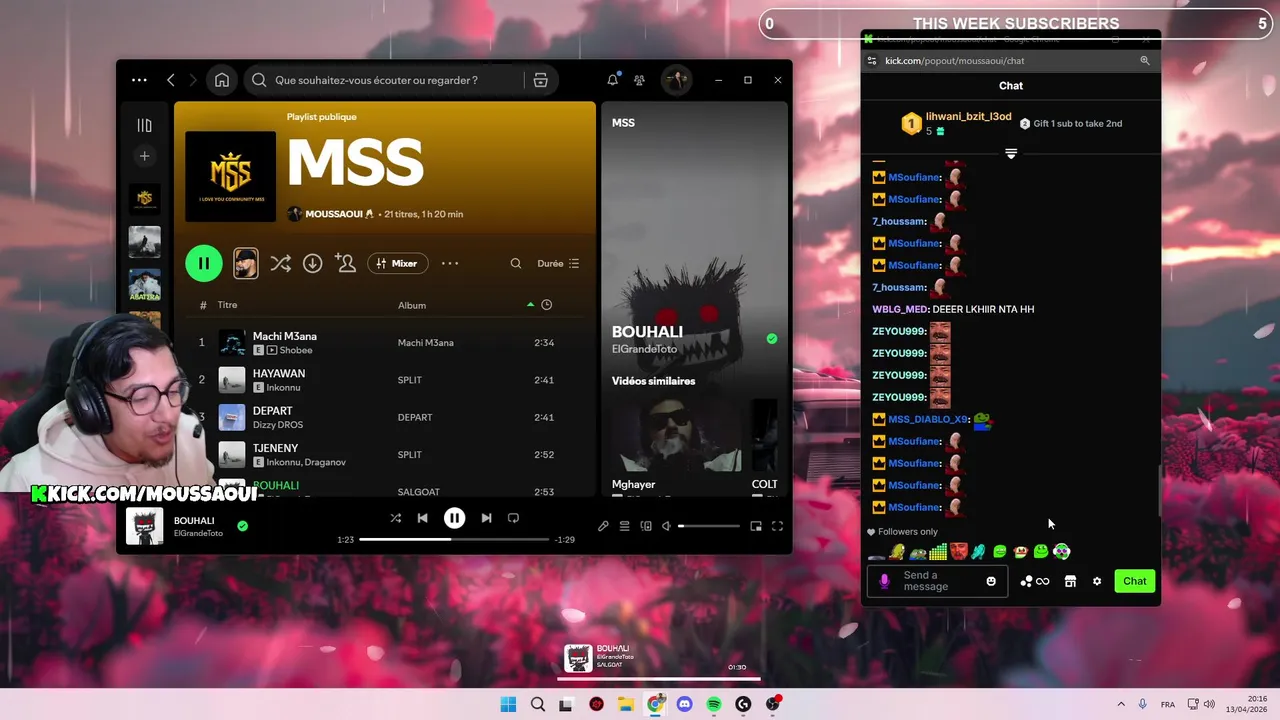
Task: Open Spotify three-dot main menu
Action: (139, 80)
